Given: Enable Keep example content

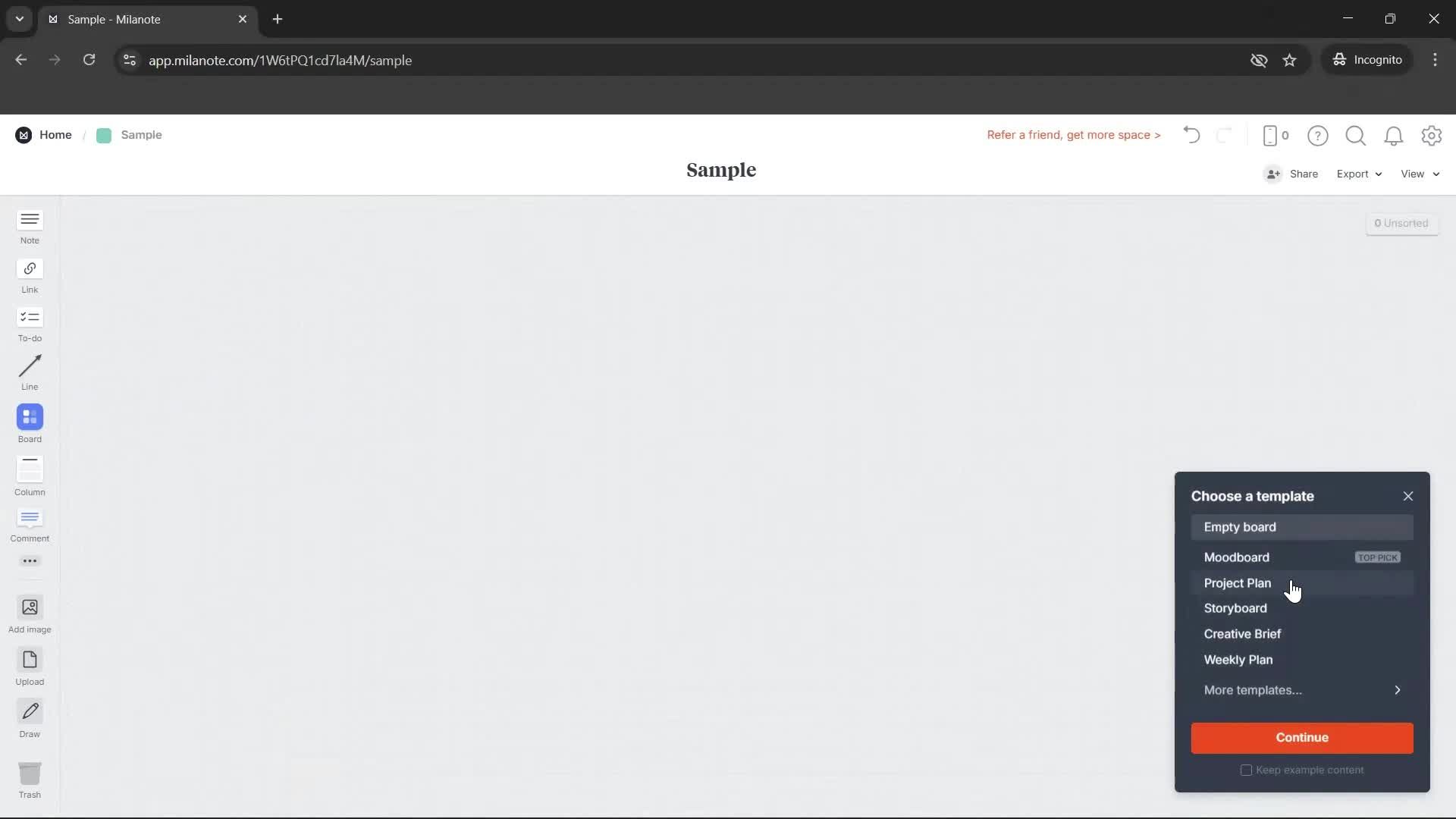Looking at the screenshot, I should point(1246,770).
